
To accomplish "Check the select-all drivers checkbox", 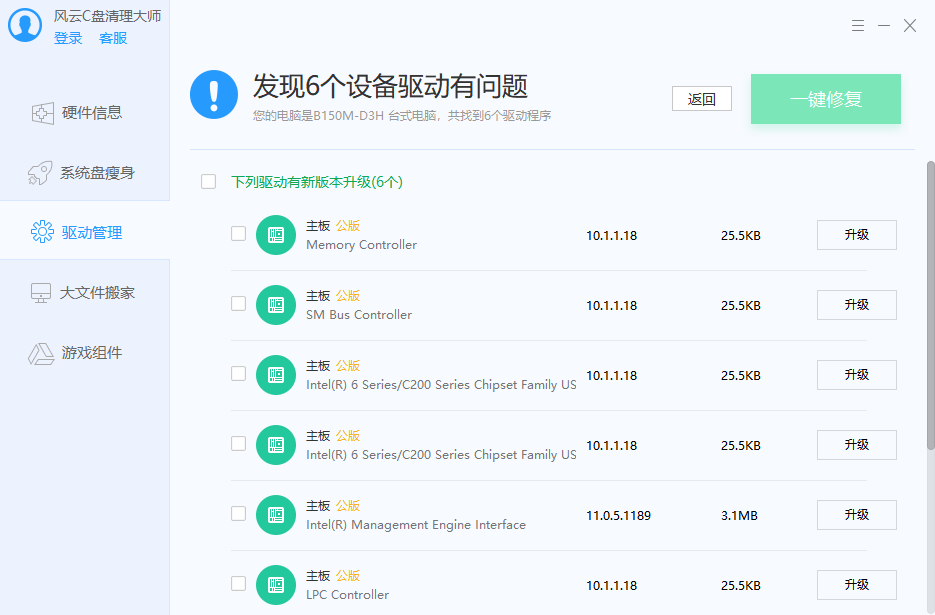I will click(x=209, y=182).
